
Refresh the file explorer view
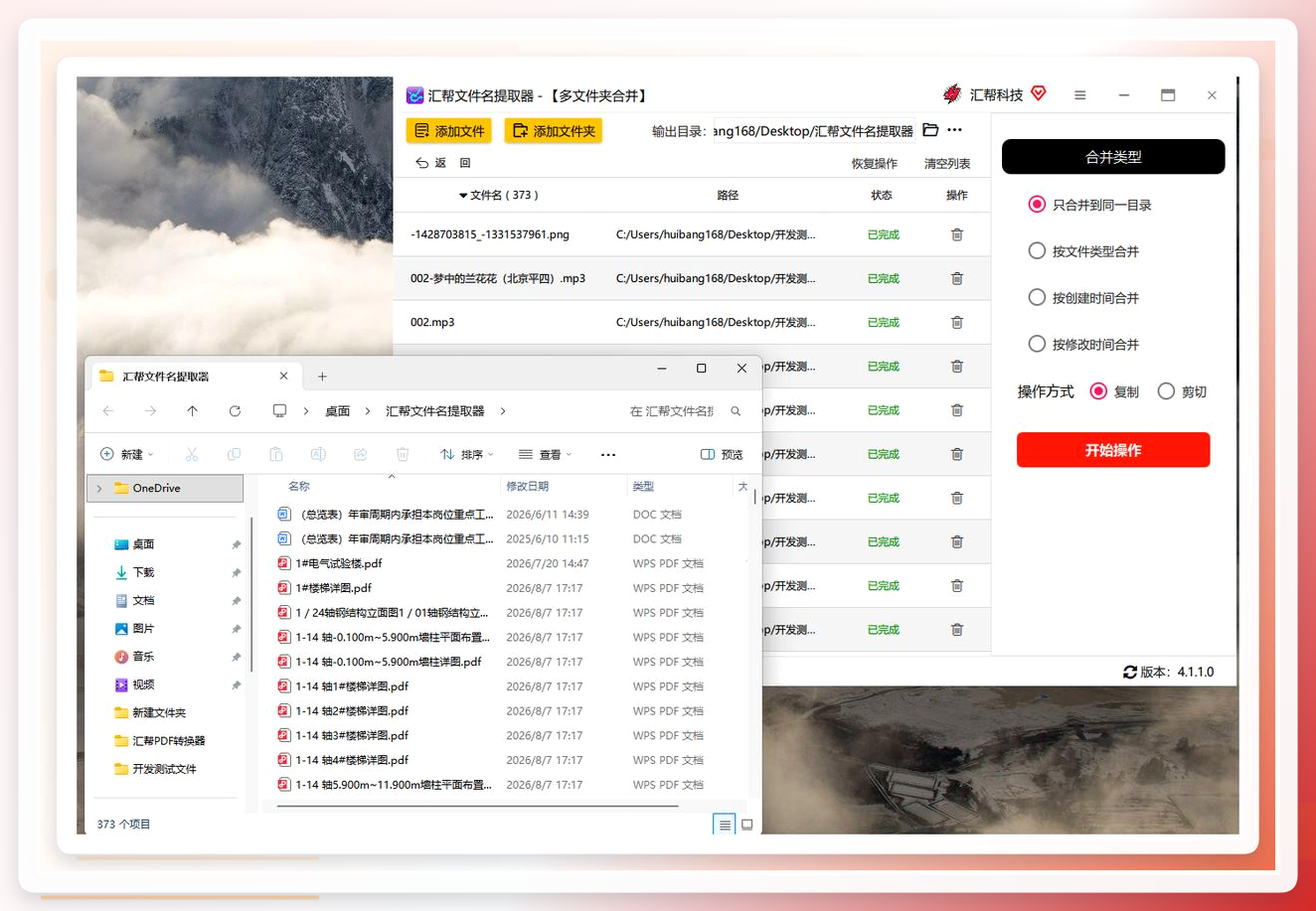coord(235,410)
